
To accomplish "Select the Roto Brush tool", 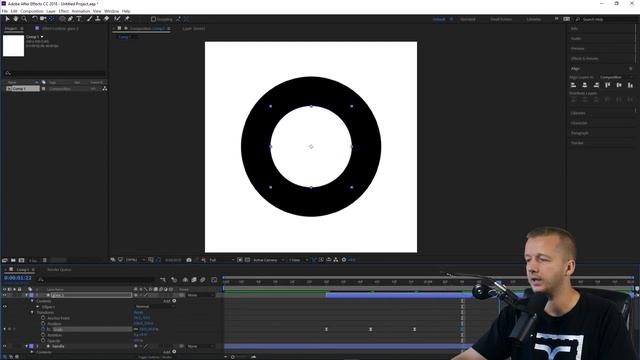I will click(x=117, y=19).
